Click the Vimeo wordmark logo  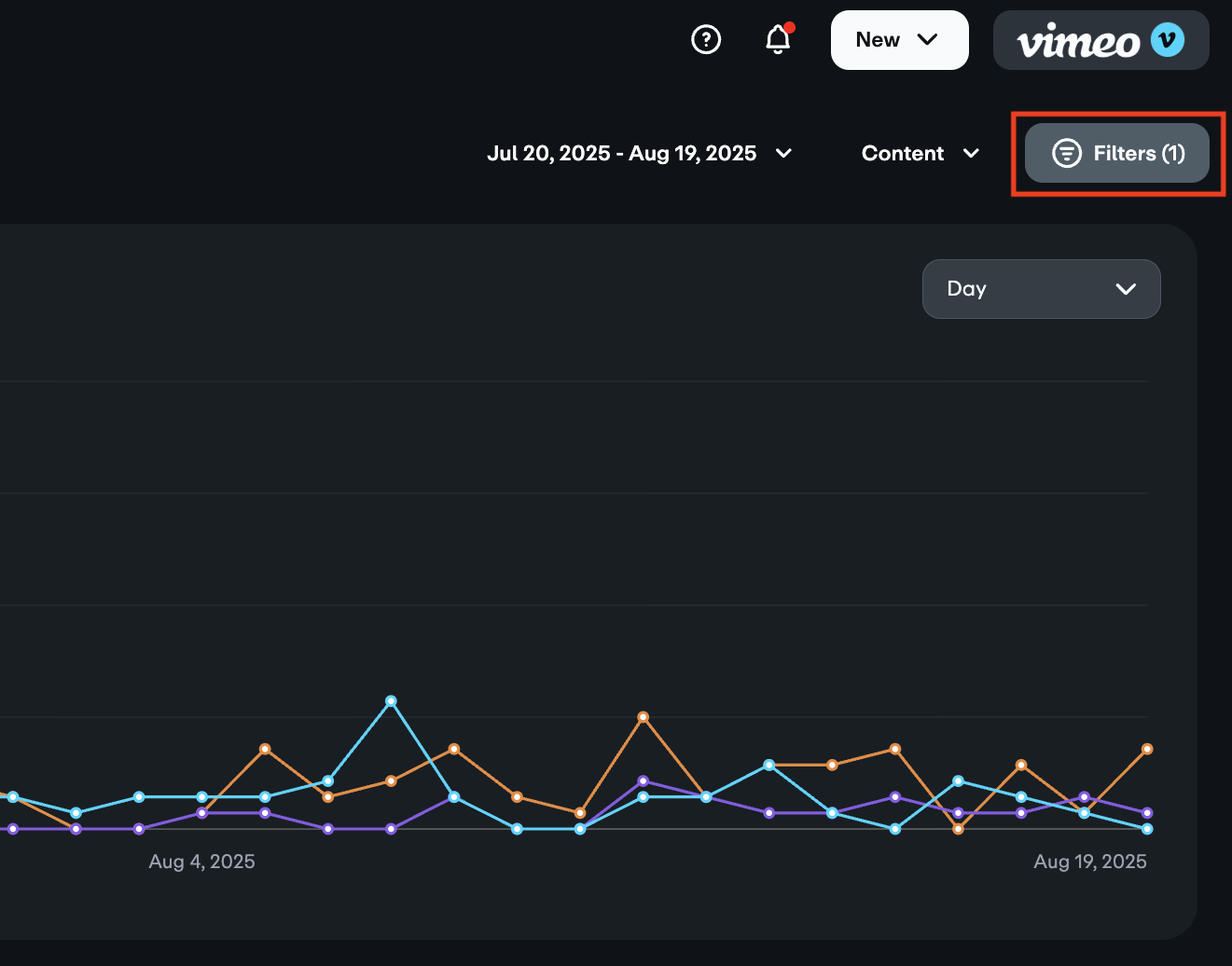point(1078,42)
